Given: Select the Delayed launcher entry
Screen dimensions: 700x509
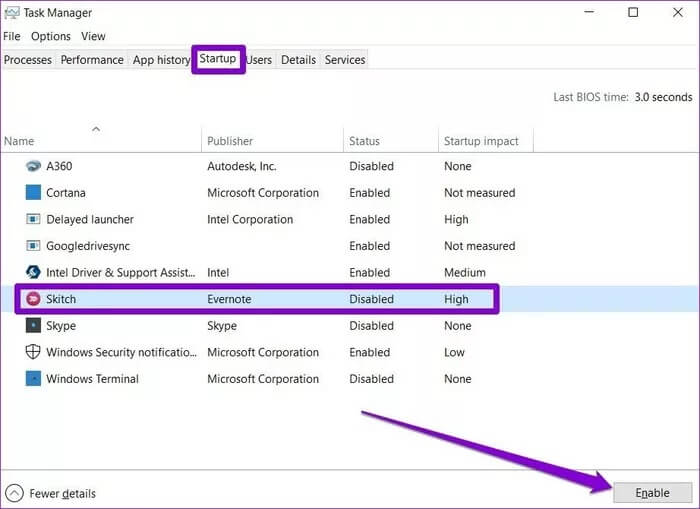Looking at the screenshot, I should tap(90, 219).
